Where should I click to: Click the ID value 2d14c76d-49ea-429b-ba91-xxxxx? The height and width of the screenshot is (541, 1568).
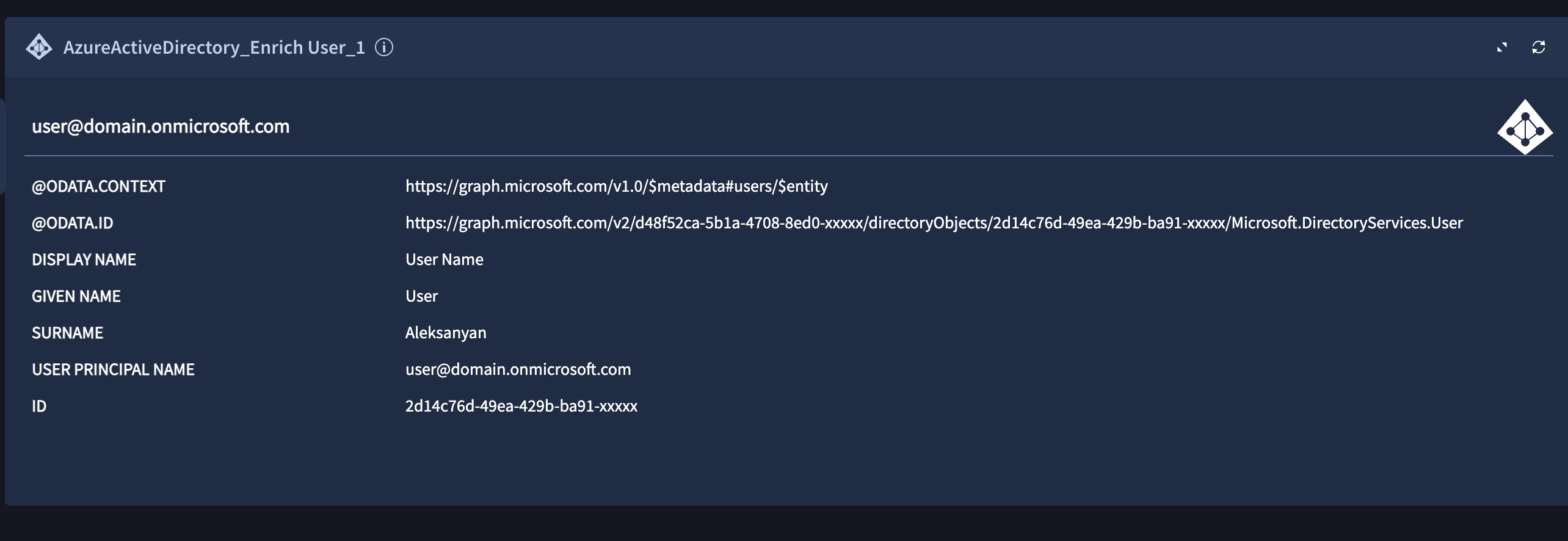pyautogui.click(x=521, y=406)
